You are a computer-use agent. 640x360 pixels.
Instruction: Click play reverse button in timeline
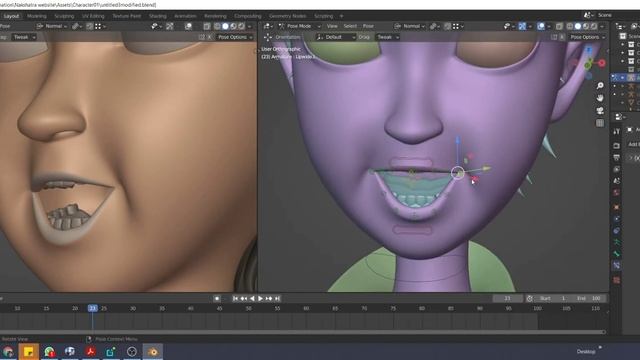252,298
